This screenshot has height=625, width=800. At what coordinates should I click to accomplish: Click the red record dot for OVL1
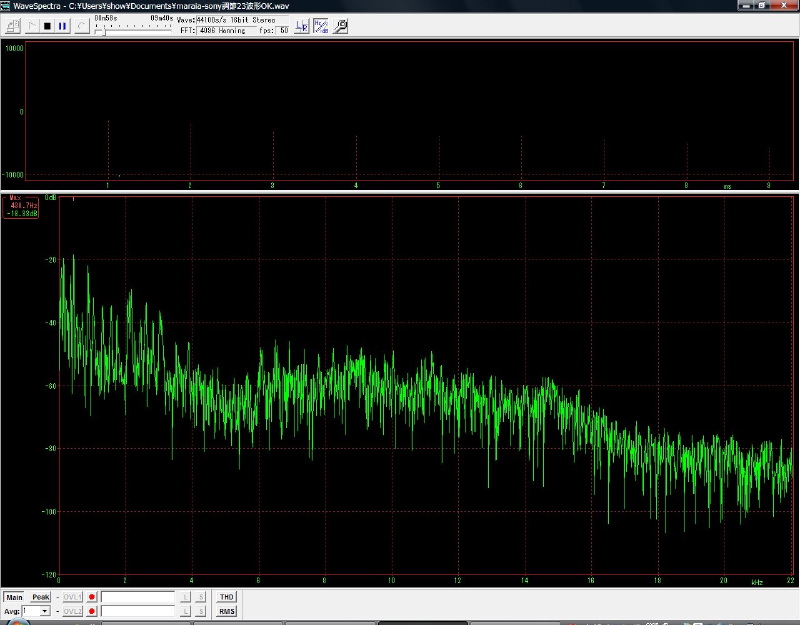click(x=92, y=597)
